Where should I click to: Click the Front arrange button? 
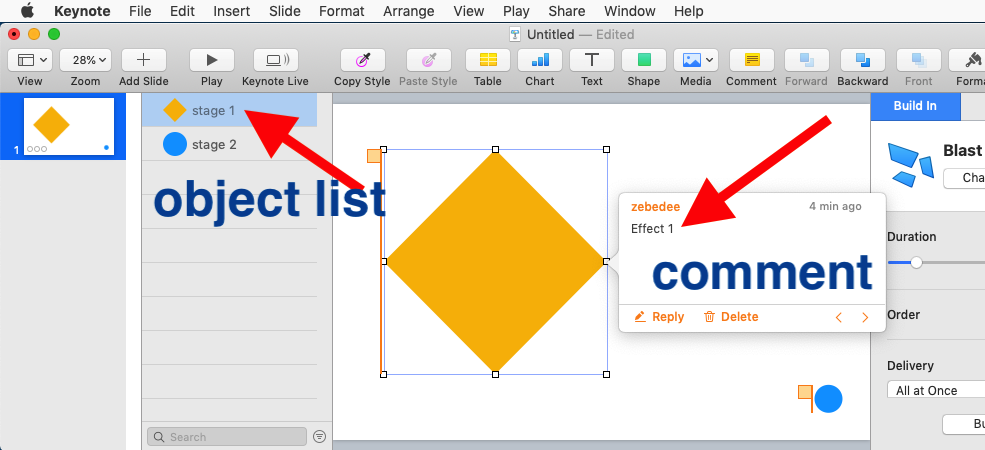918,60
